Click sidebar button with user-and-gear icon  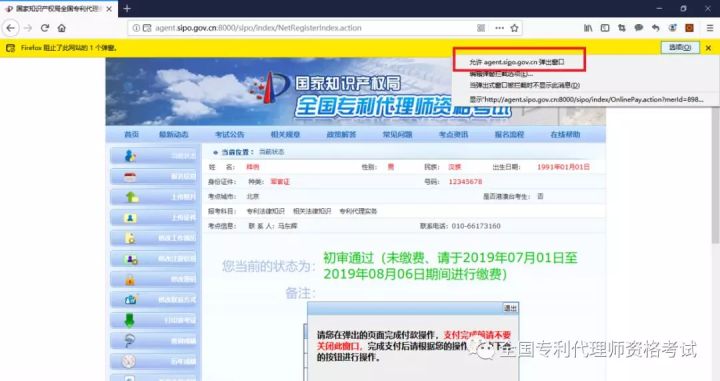153,259
